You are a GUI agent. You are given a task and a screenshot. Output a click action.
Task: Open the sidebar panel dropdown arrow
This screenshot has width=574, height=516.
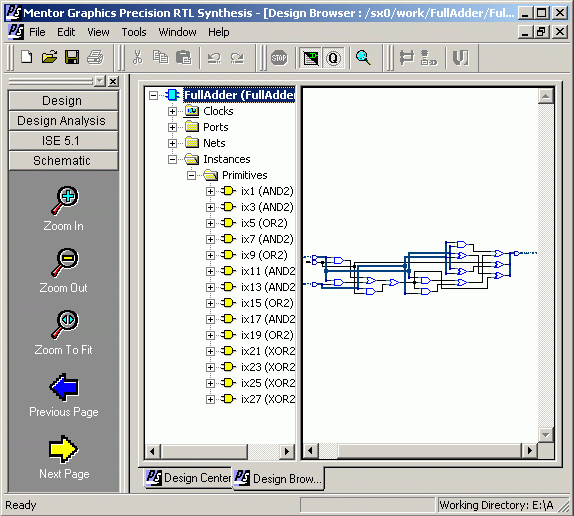coord(100,81)
